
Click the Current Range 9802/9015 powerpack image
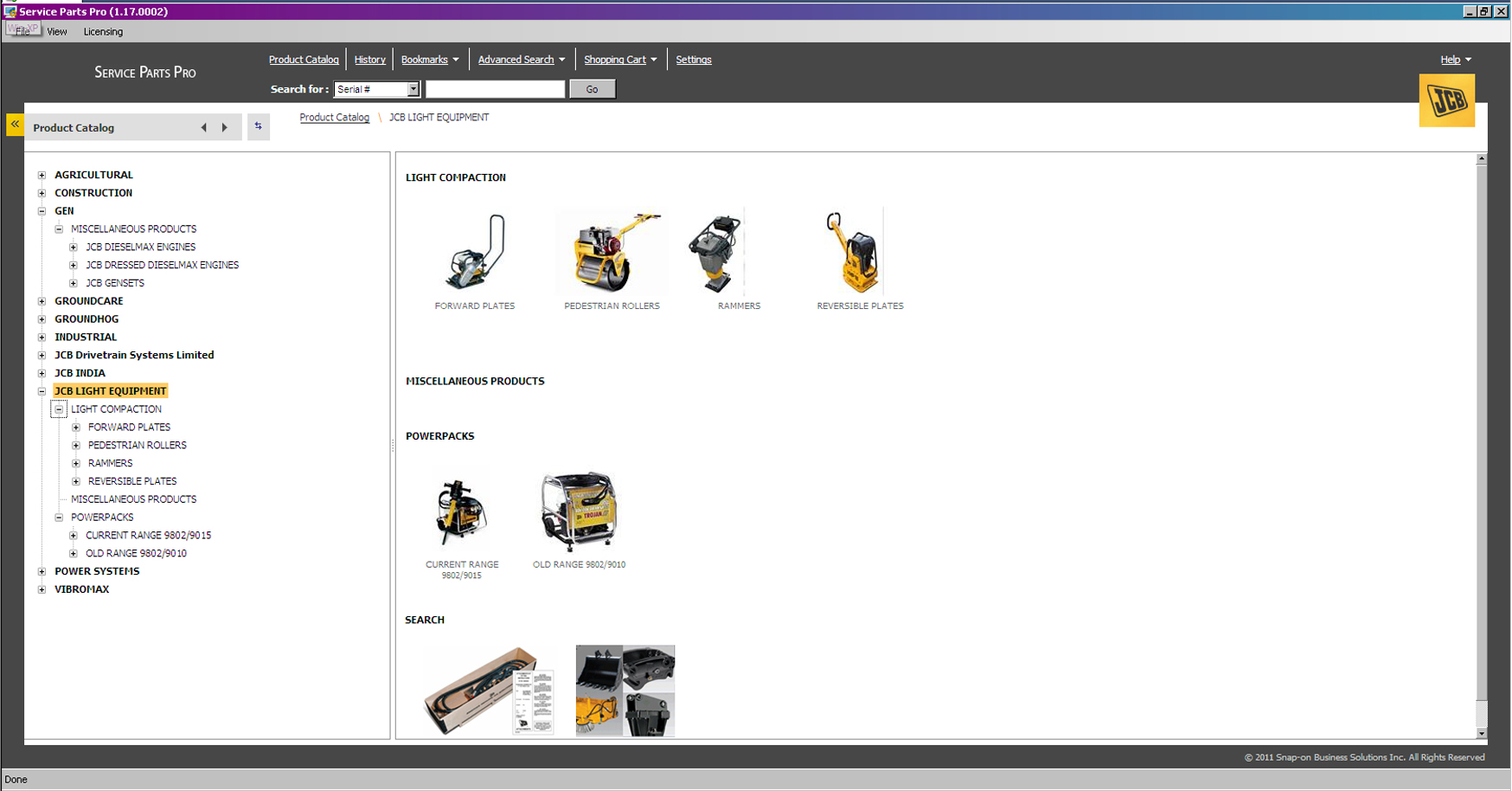461,511
